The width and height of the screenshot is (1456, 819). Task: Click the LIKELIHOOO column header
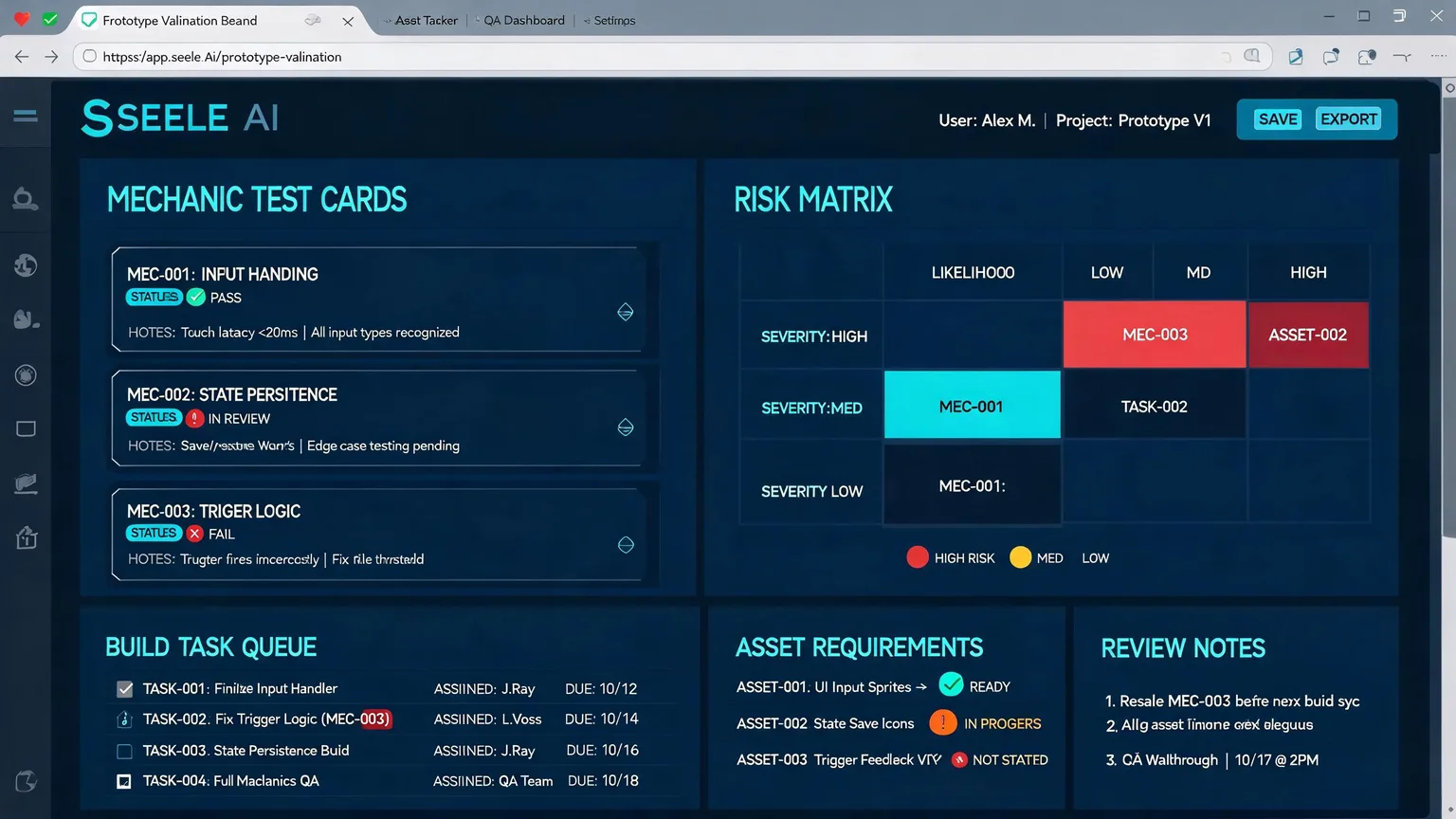973,273
